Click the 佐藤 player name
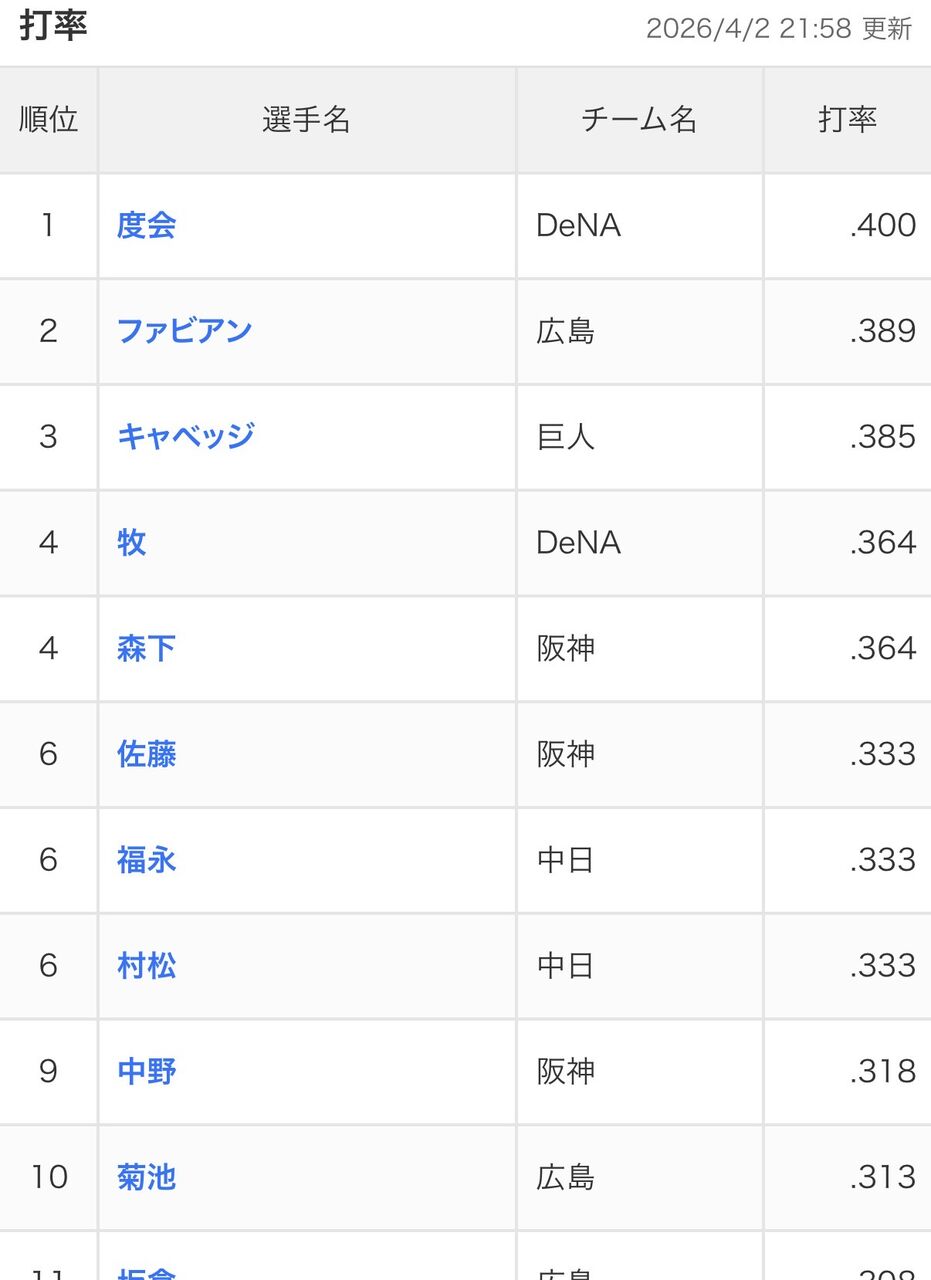 click(146, 754)
